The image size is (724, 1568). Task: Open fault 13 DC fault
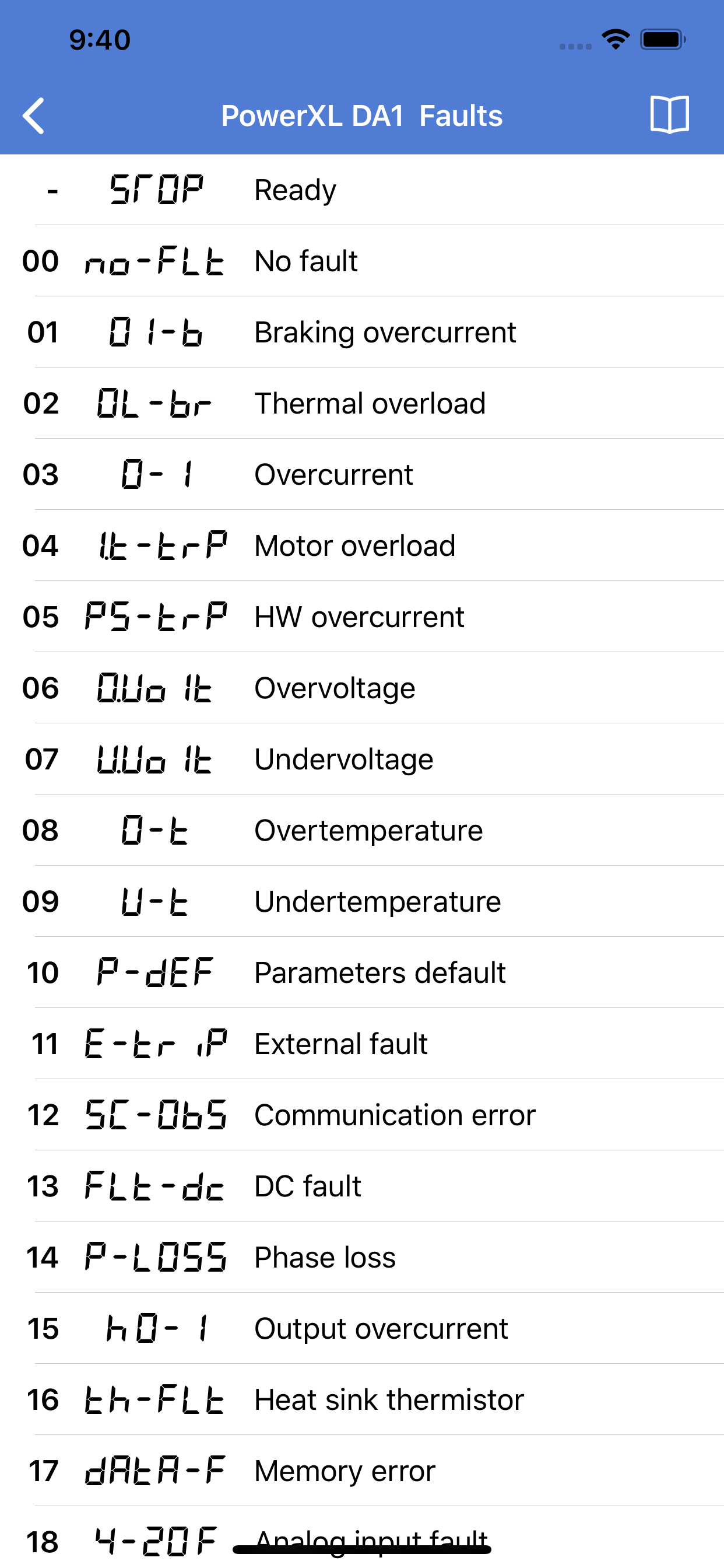coord(362,1186)
